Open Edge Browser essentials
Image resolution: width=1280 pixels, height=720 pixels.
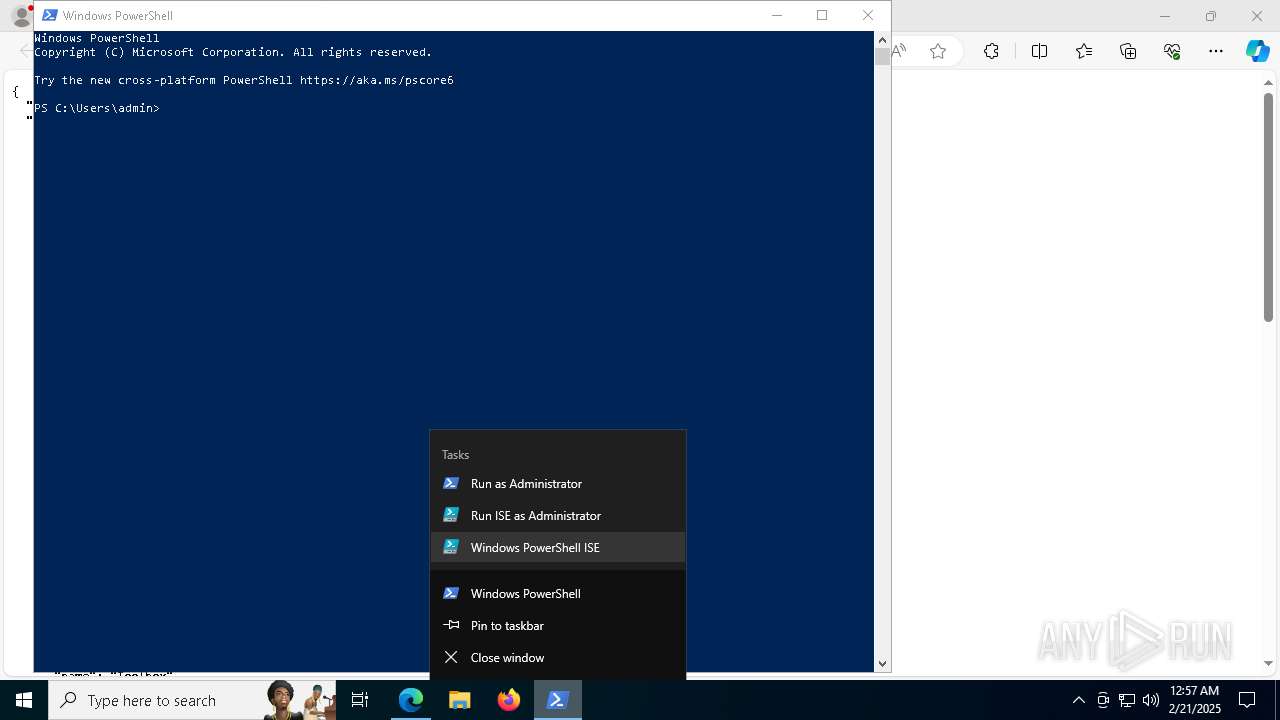click(x=1172, y=51)
